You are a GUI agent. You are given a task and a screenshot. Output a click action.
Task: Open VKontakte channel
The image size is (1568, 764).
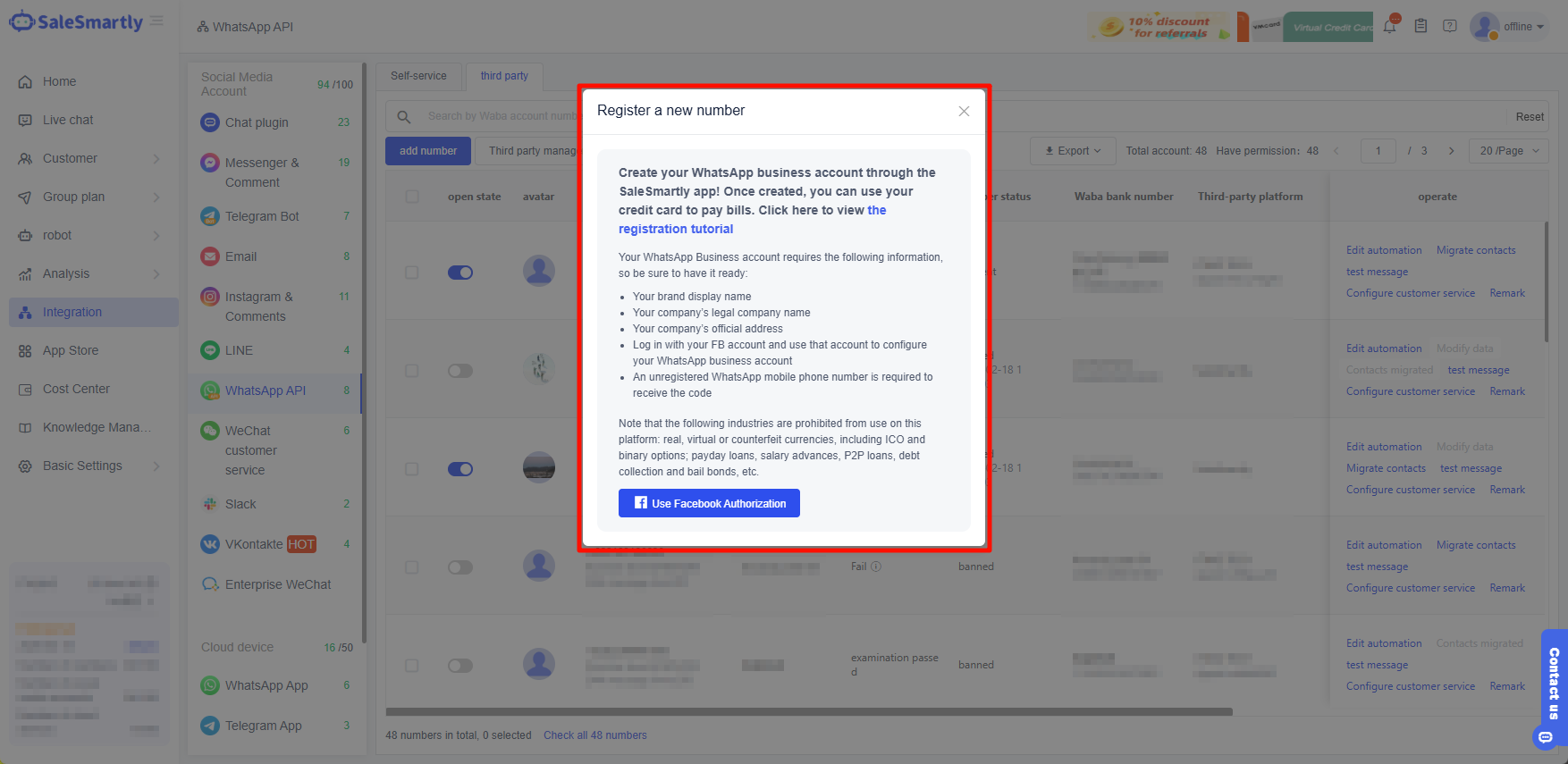point(274,544)
